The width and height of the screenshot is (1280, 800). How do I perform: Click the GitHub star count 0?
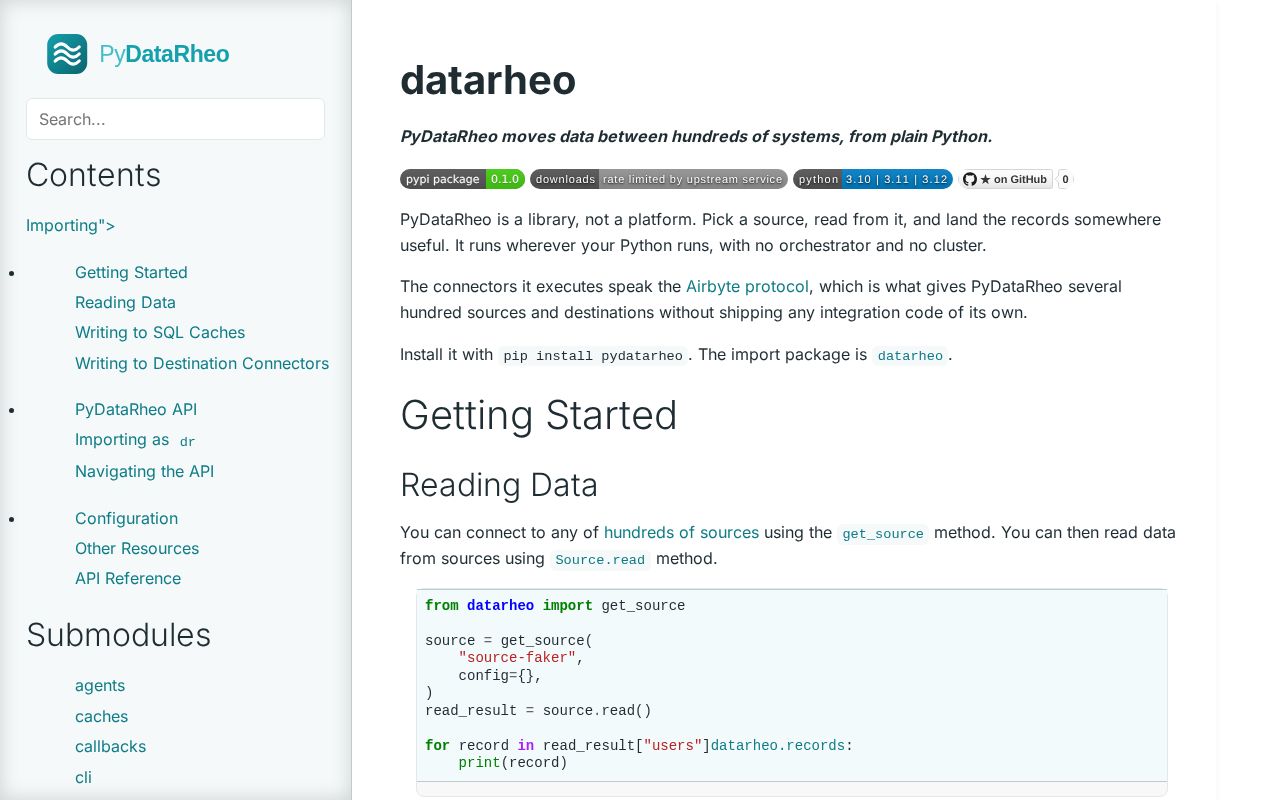click(1065, 179)
